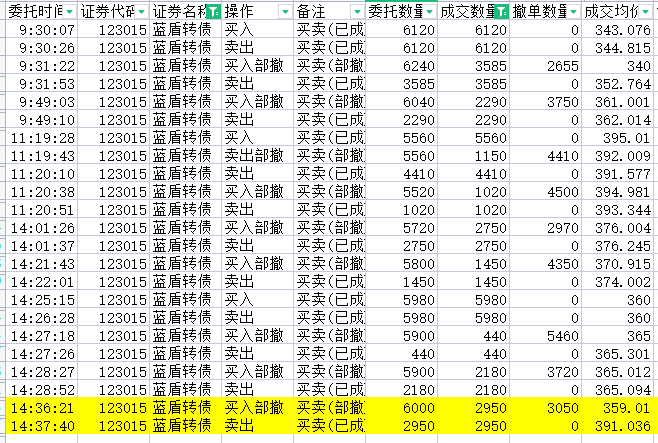Click average price cell 344.815
The height and width of the screenshot is (443, 658).
point(619,48)
